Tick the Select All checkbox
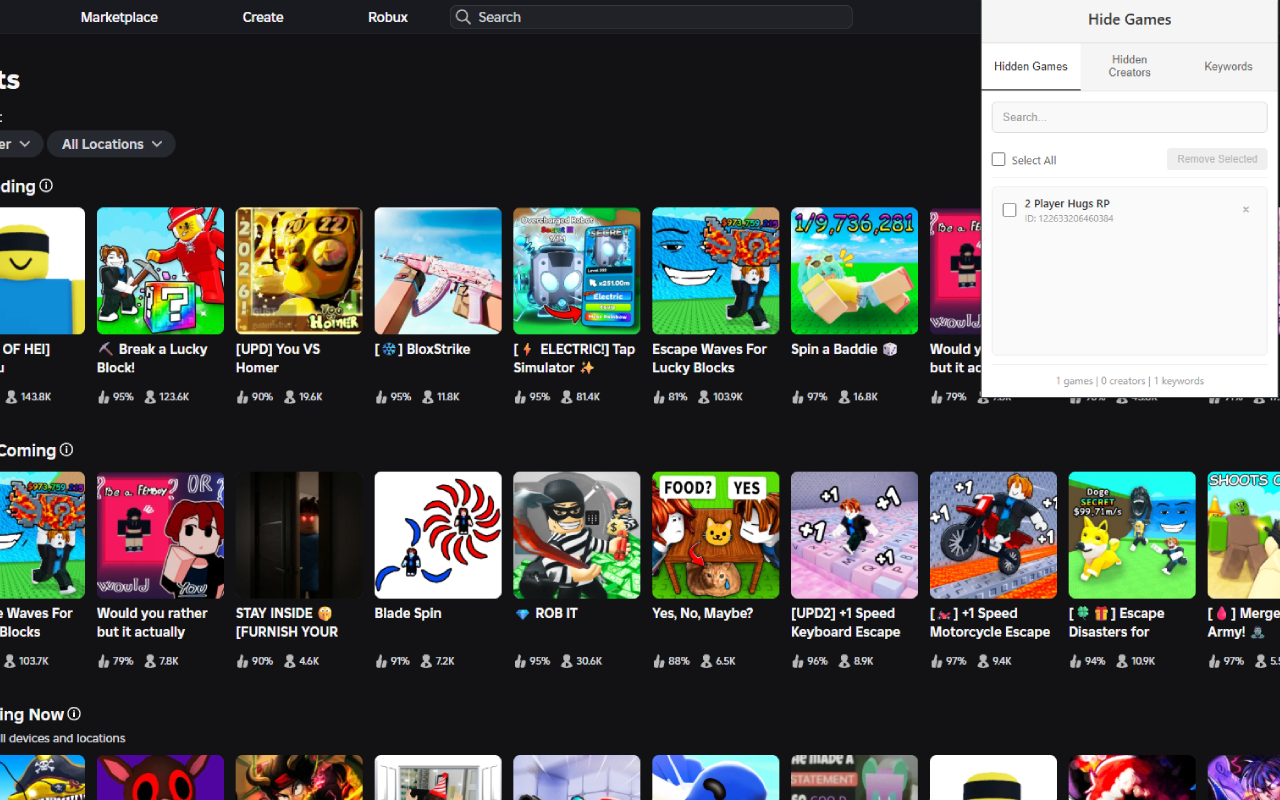Viewport: 1280px width, 800px height. click(x=998, y=160)
